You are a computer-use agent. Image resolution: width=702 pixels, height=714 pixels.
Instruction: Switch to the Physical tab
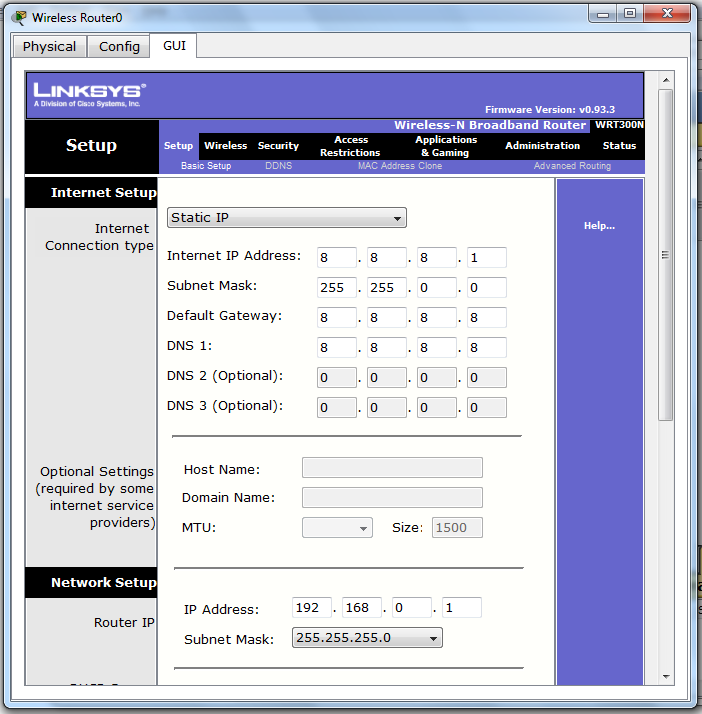pyautogui.click(x=49, y=46)
